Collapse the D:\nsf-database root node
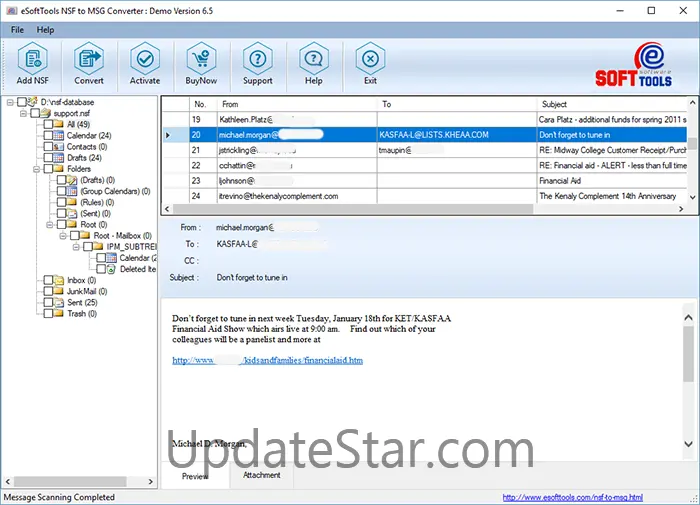The height and width of the screenshot is (505, 700). pyautogui.click(x=10, y=102)
